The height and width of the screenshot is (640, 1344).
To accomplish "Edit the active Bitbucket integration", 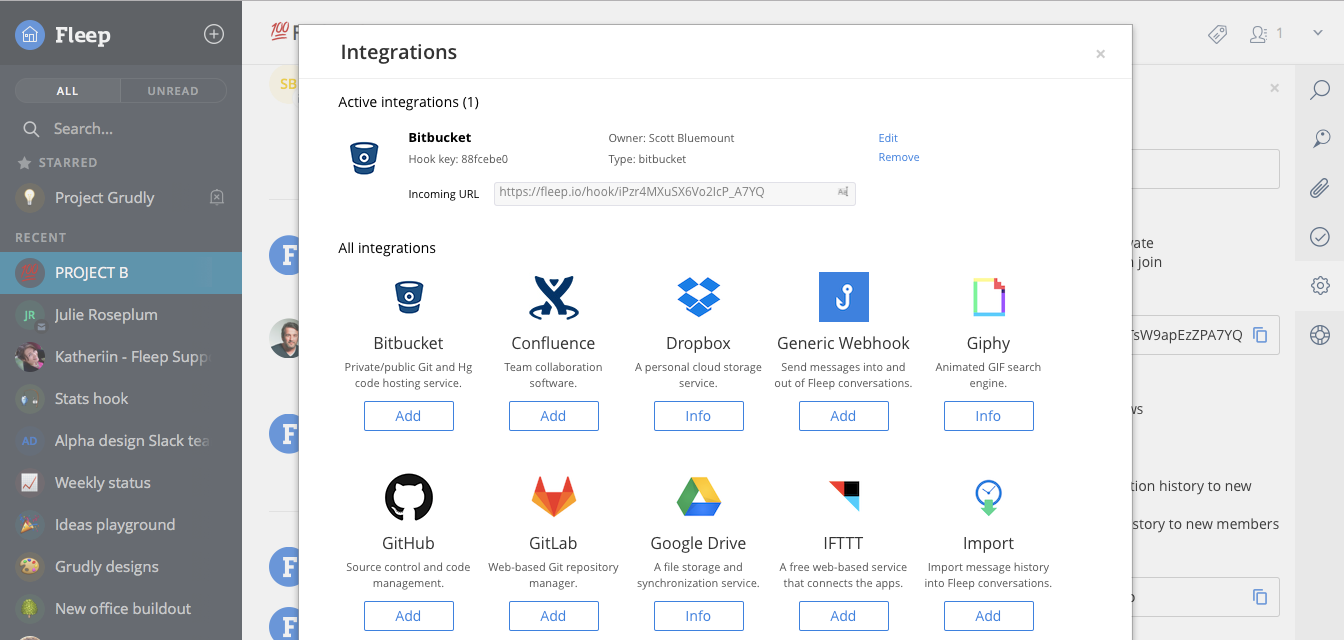I will (x=888, y=138).
